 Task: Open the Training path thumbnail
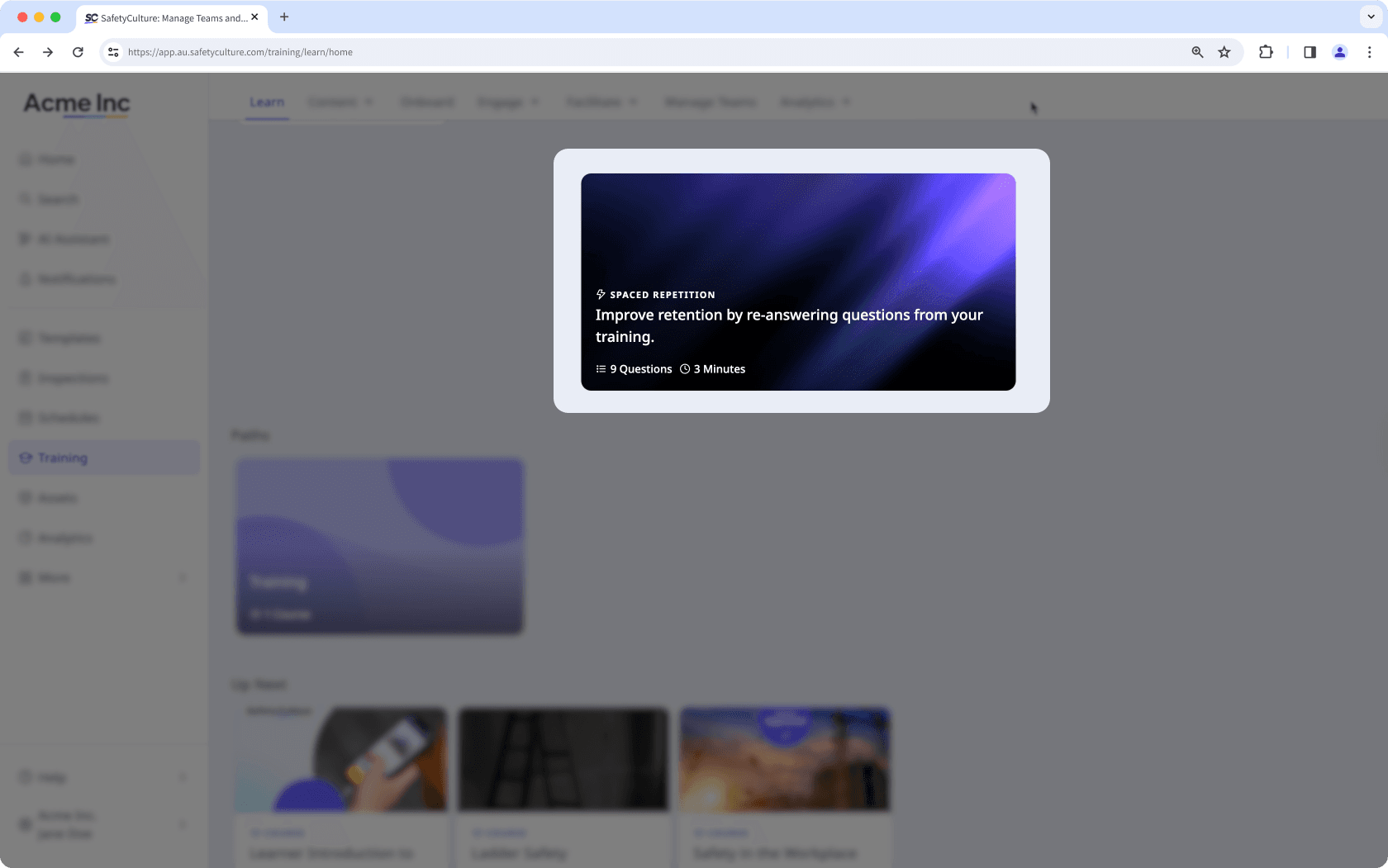(x=379, y=546)
